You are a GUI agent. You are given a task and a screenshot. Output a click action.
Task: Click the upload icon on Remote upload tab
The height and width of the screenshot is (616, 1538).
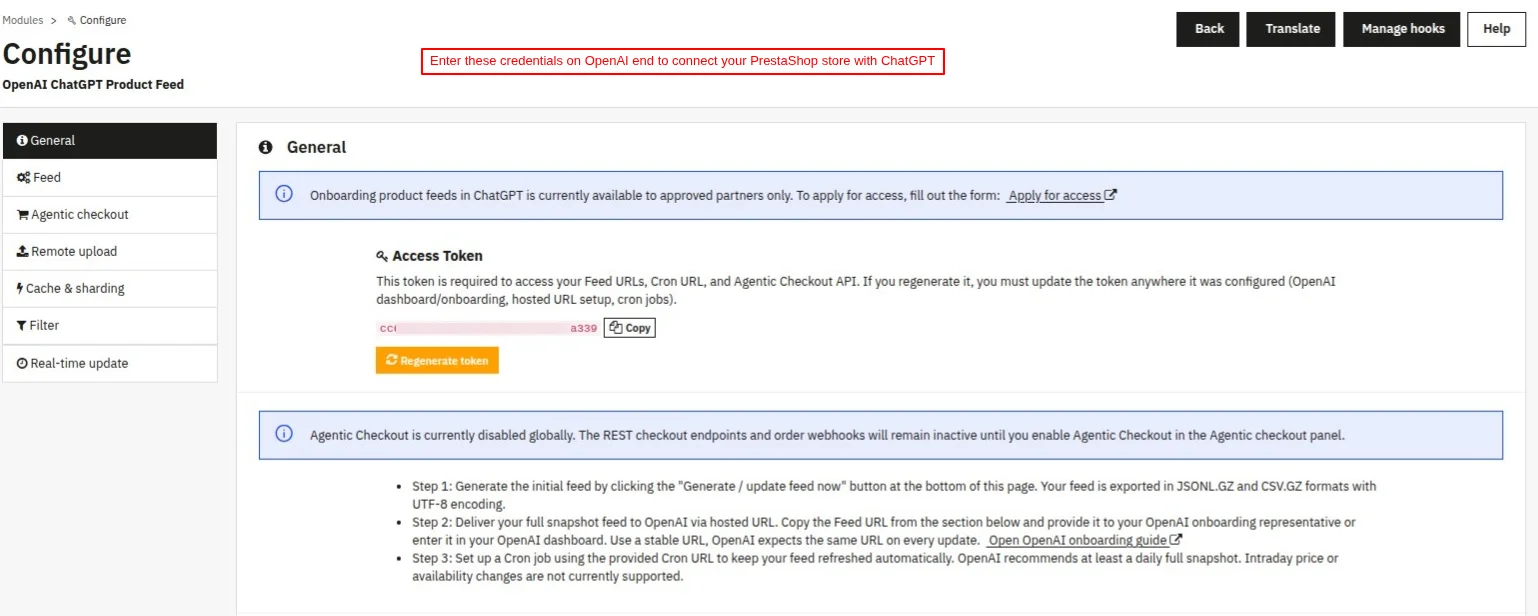tap(23, 252)
